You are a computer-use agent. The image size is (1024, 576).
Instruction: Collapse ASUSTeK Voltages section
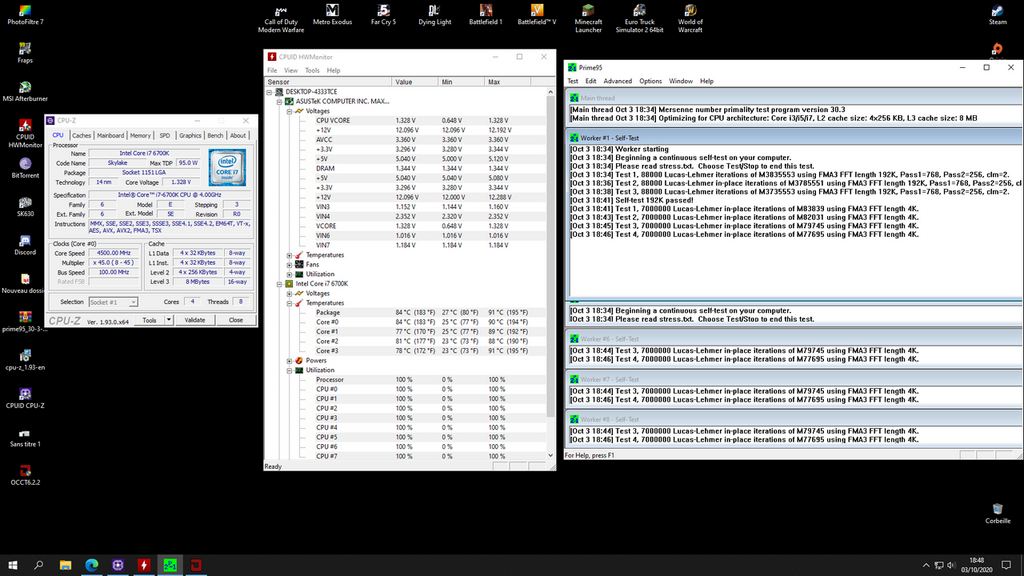[x=289, y=112]
